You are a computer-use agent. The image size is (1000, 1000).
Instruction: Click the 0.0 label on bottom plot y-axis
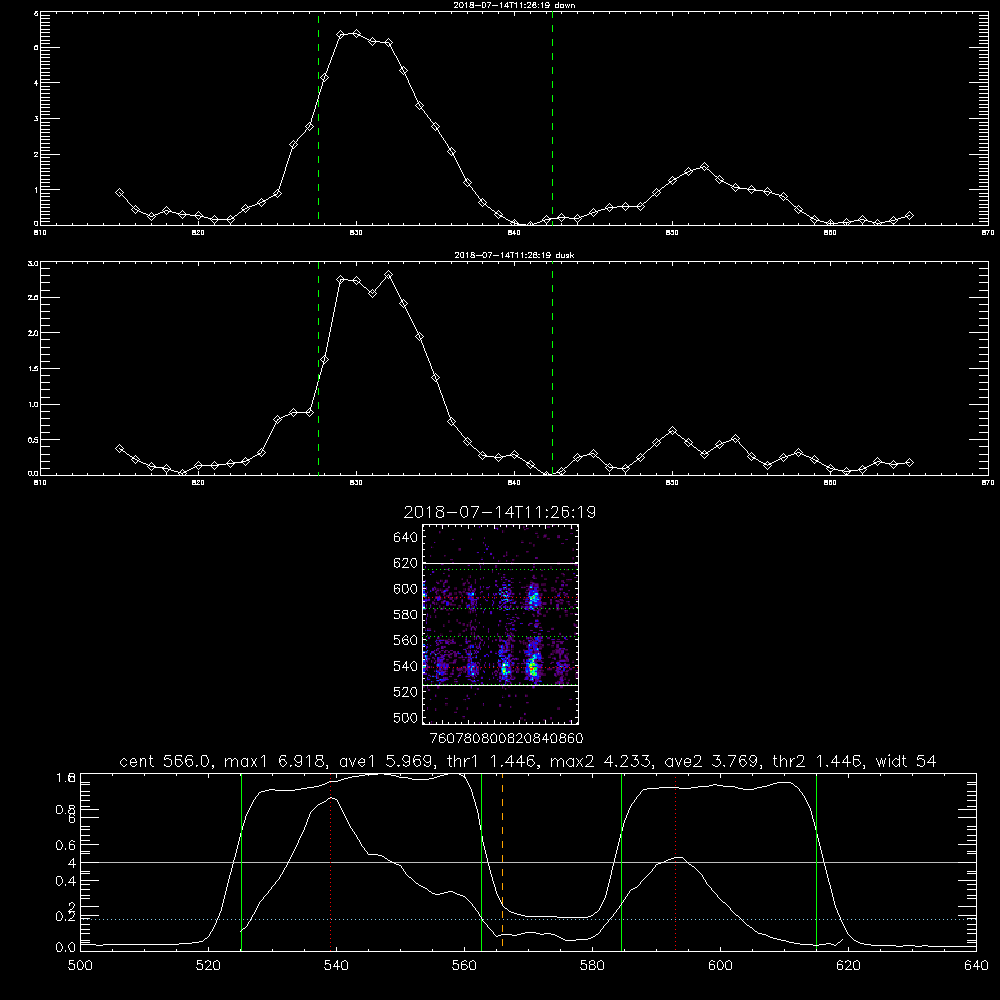point(66,947)
